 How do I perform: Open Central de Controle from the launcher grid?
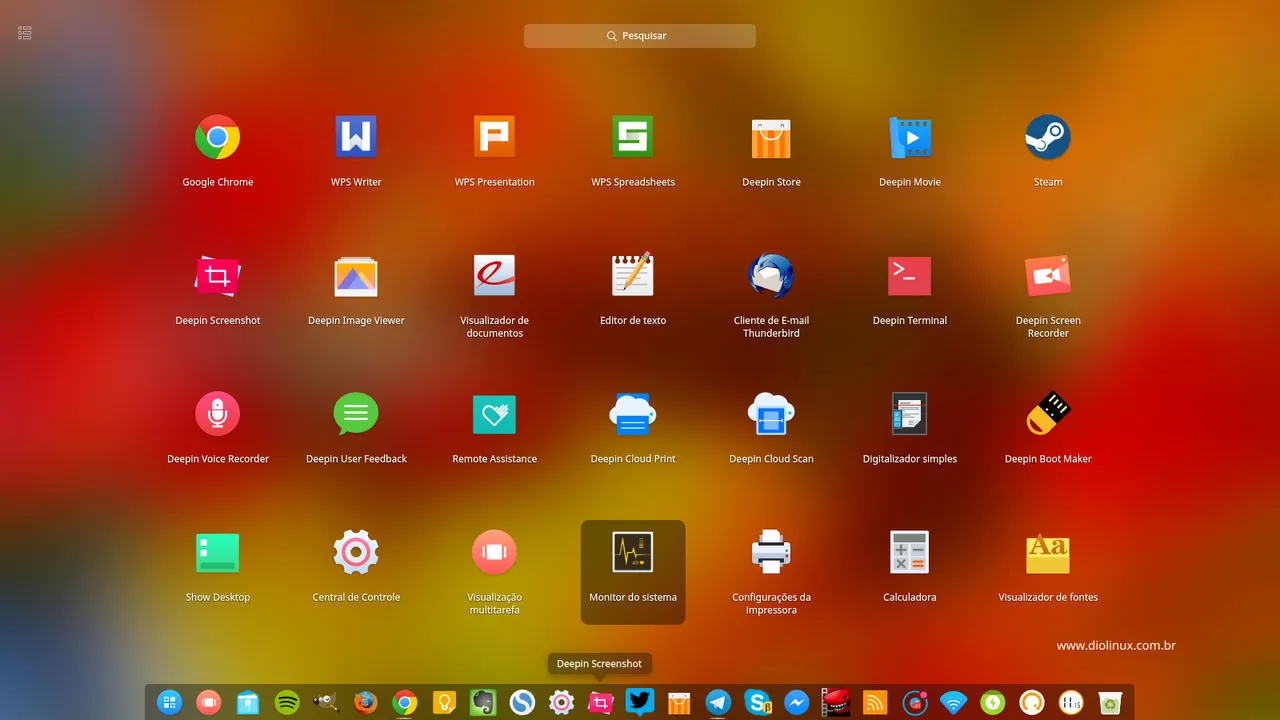[x=356, y=552]
